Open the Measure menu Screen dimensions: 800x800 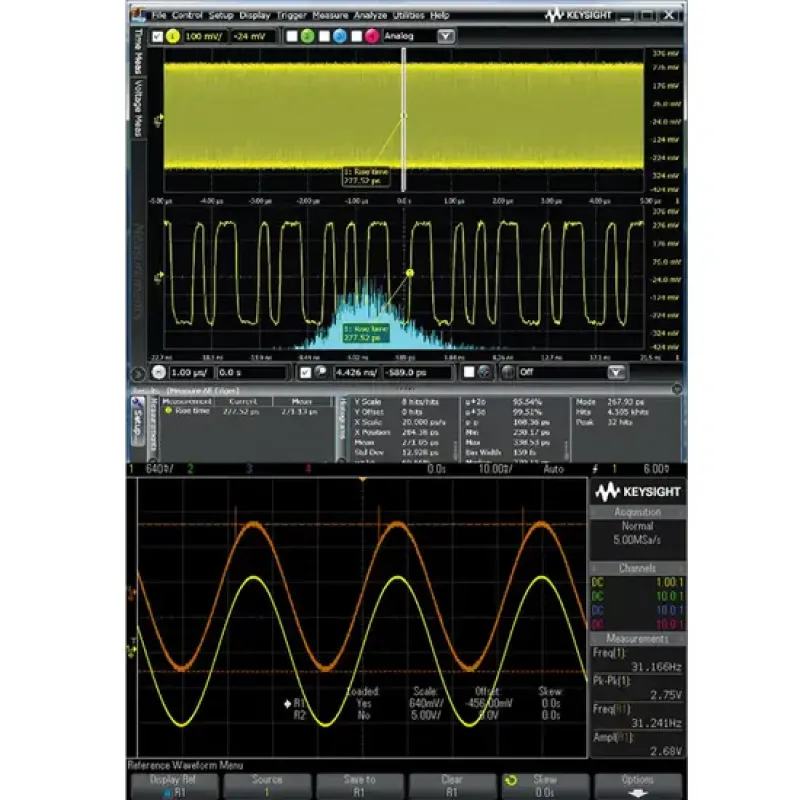[x=330, y=15]
